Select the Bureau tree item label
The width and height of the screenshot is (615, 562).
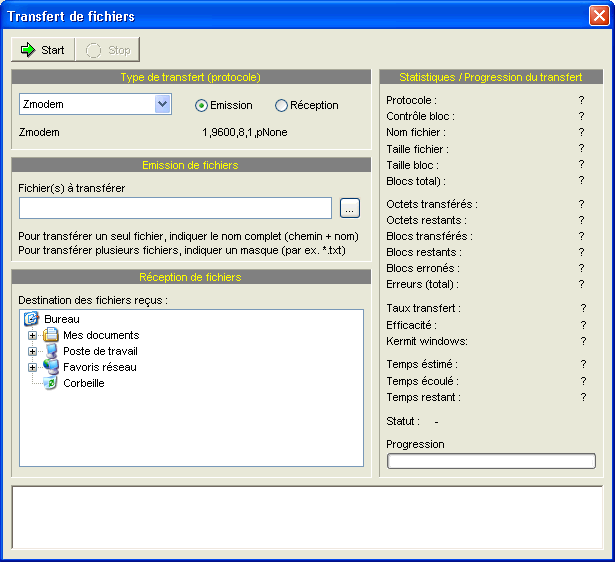(x=61, y=319)
